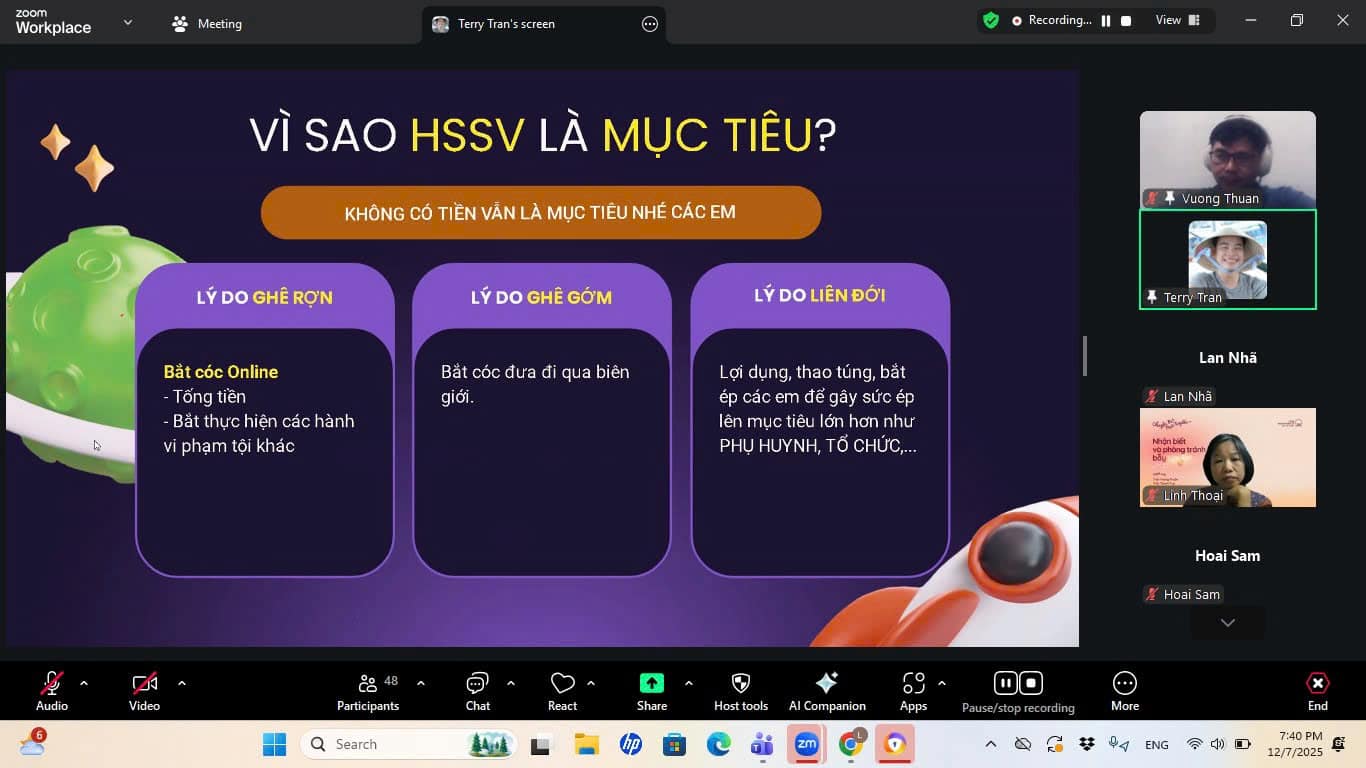Viewport: 1366px width, 768px height.
Task: Expand audio settings arrow beside Audio
Action: [x=84, y=683]
